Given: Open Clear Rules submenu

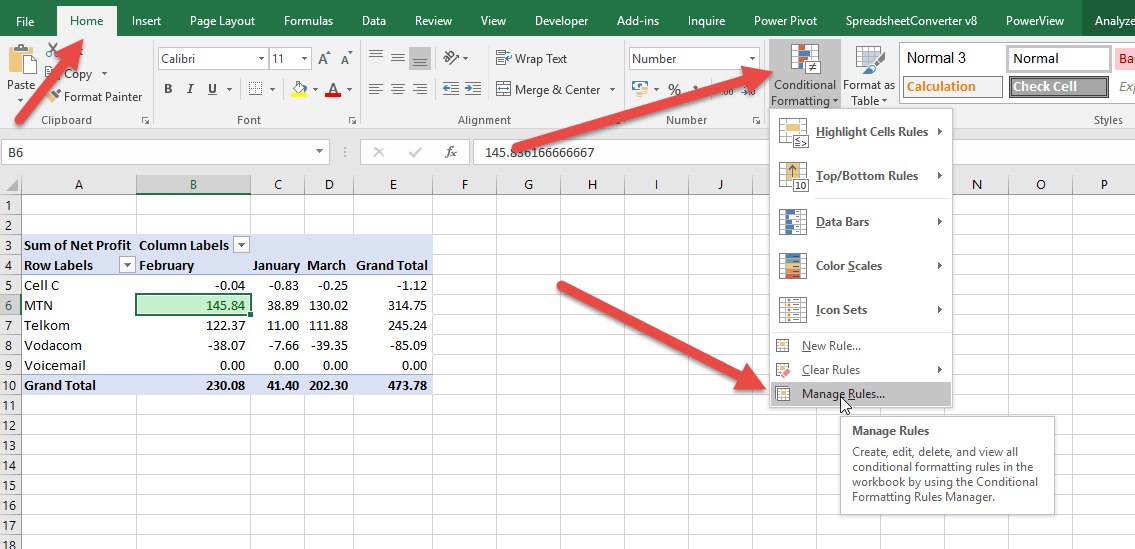Looking at the screenshot, I should click(x=861, y=369).
